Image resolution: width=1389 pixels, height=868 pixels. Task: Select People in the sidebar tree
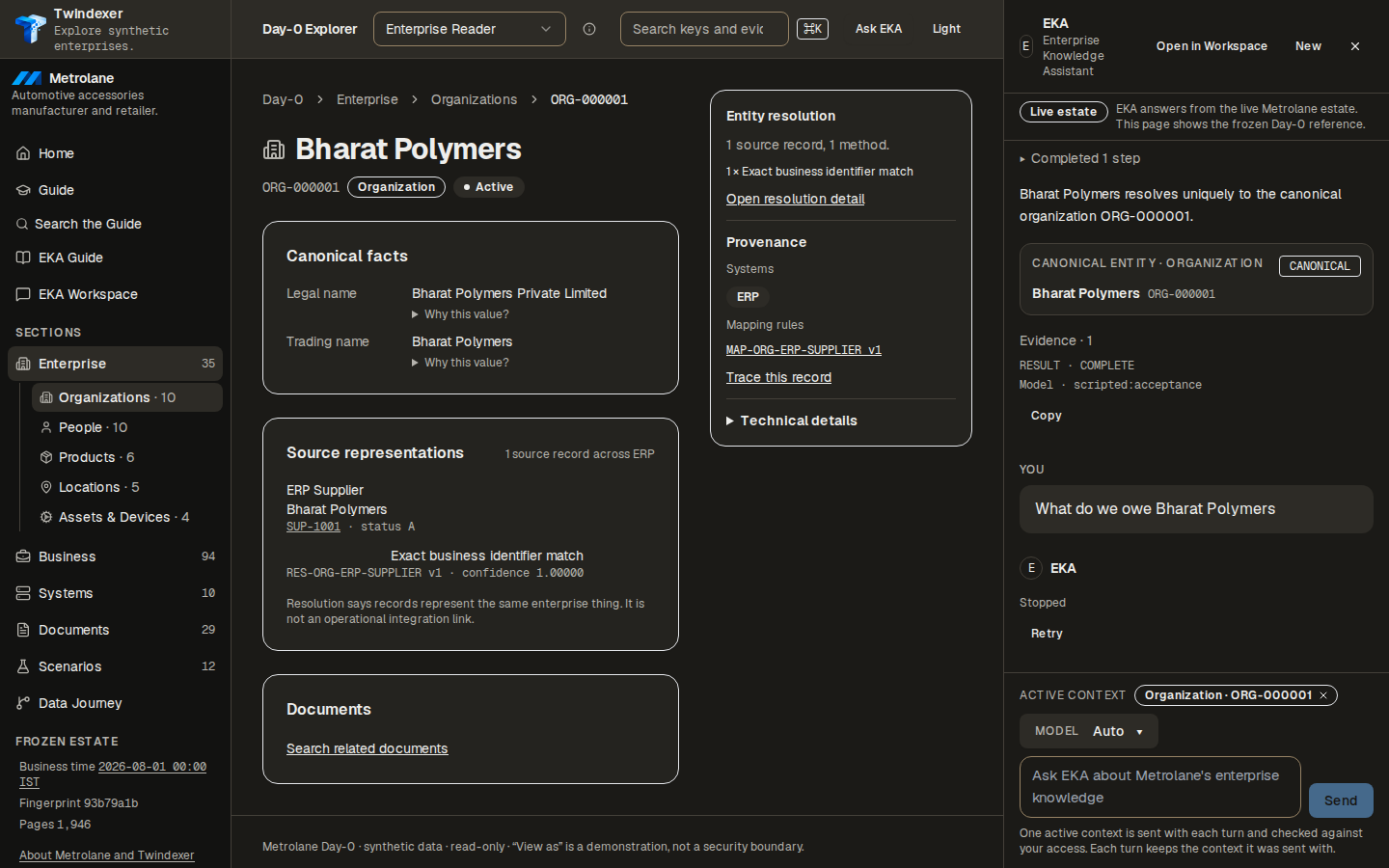click(127, 427)
